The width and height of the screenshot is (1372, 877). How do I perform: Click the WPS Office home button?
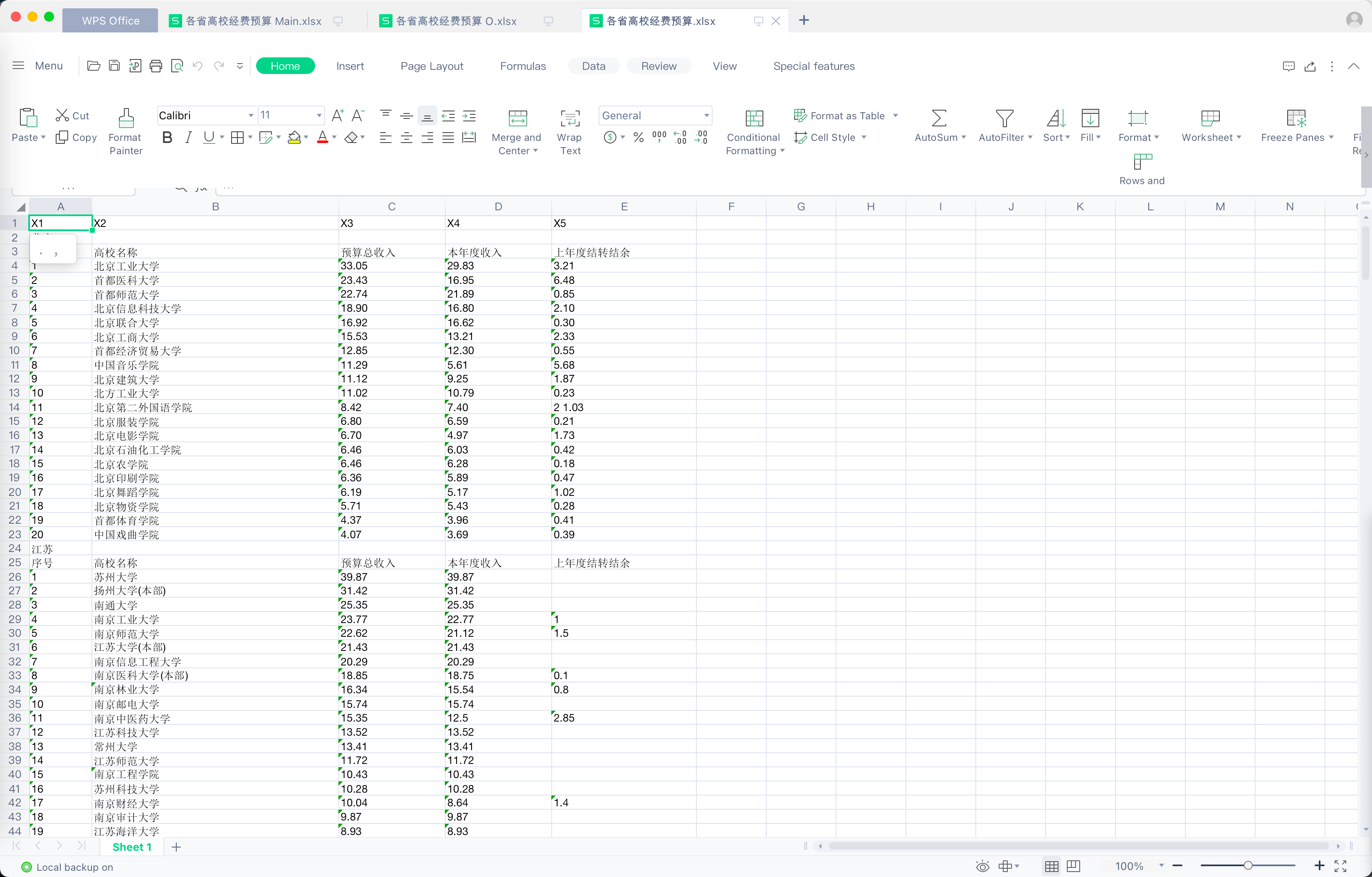point(110,21)
